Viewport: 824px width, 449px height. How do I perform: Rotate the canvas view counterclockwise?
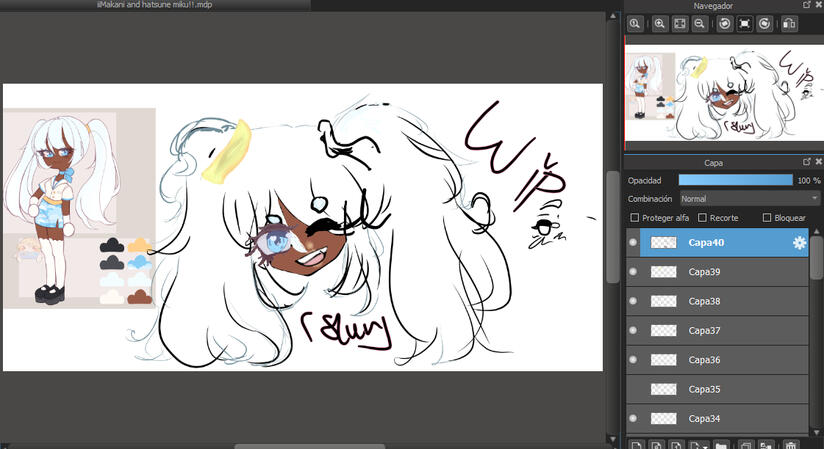point(725,24)
